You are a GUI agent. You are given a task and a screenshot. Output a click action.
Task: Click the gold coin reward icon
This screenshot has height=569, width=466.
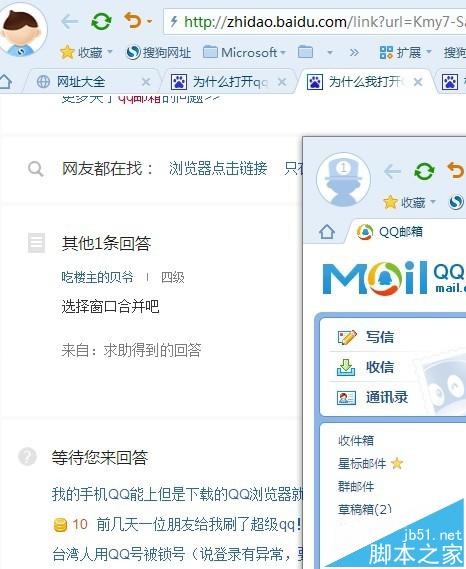(60, 525)
